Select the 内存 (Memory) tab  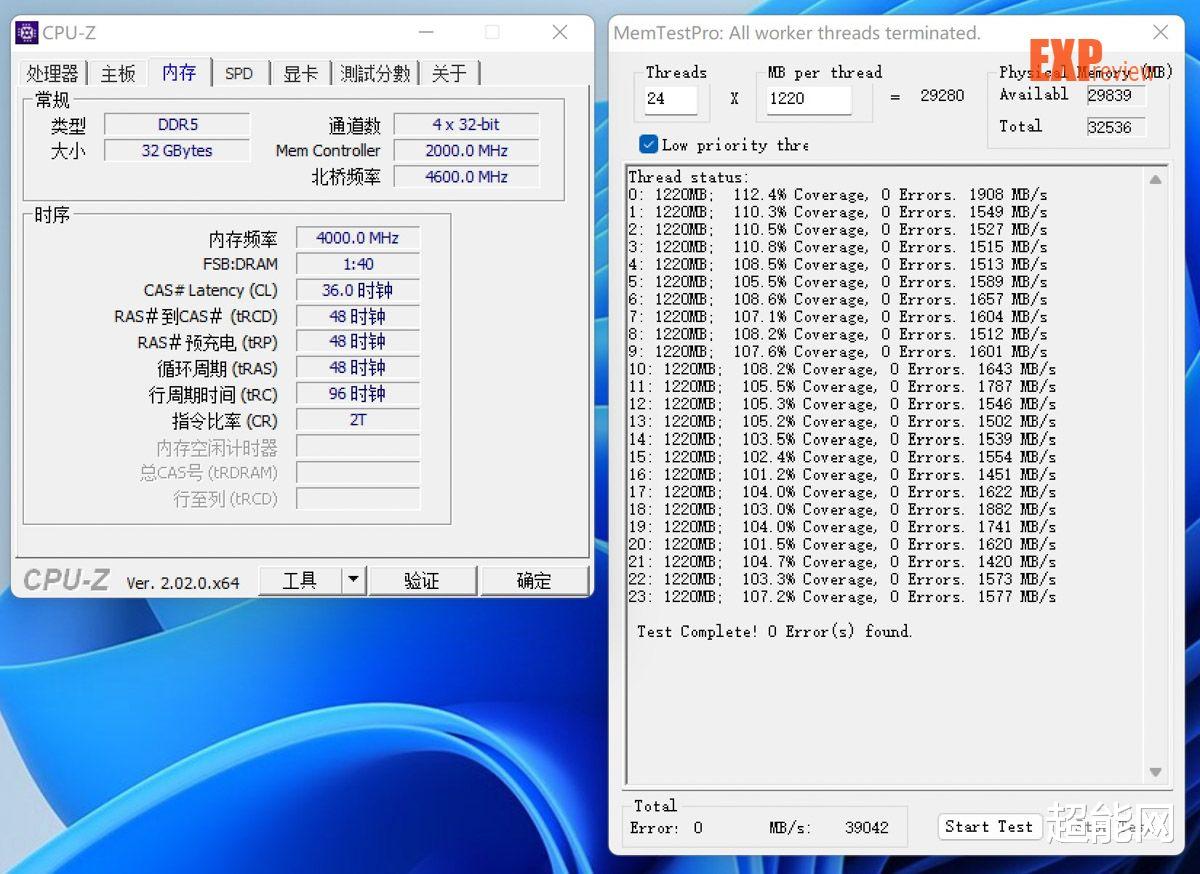(x=178, y=72)
